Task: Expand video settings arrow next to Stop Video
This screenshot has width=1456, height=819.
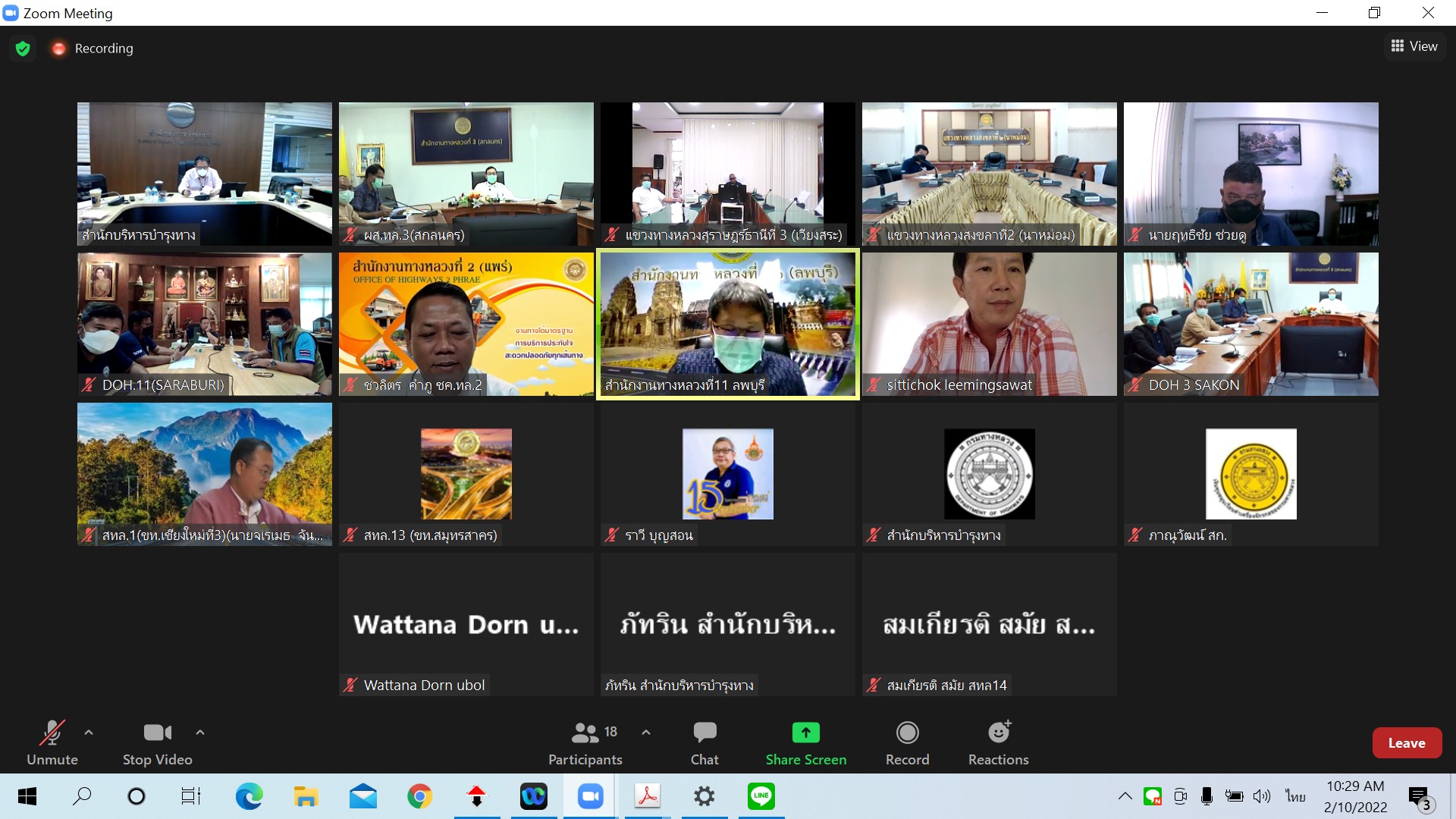Action: (x=200, y=733)
